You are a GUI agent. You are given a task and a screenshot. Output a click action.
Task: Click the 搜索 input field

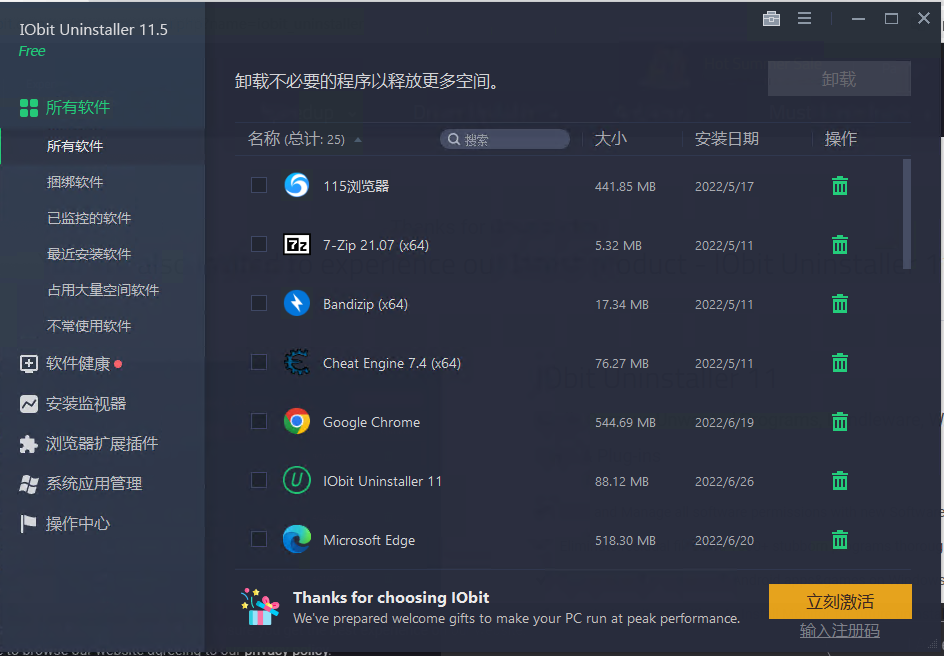505,140
